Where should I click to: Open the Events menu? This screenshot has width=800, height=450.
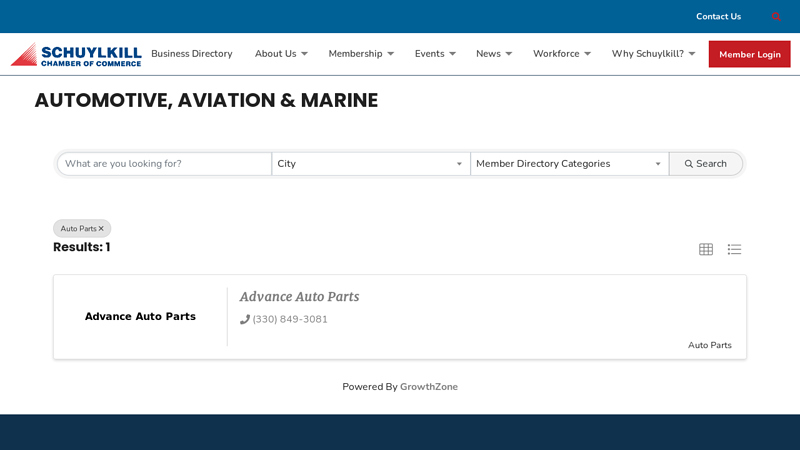click(x=435, y=54)
